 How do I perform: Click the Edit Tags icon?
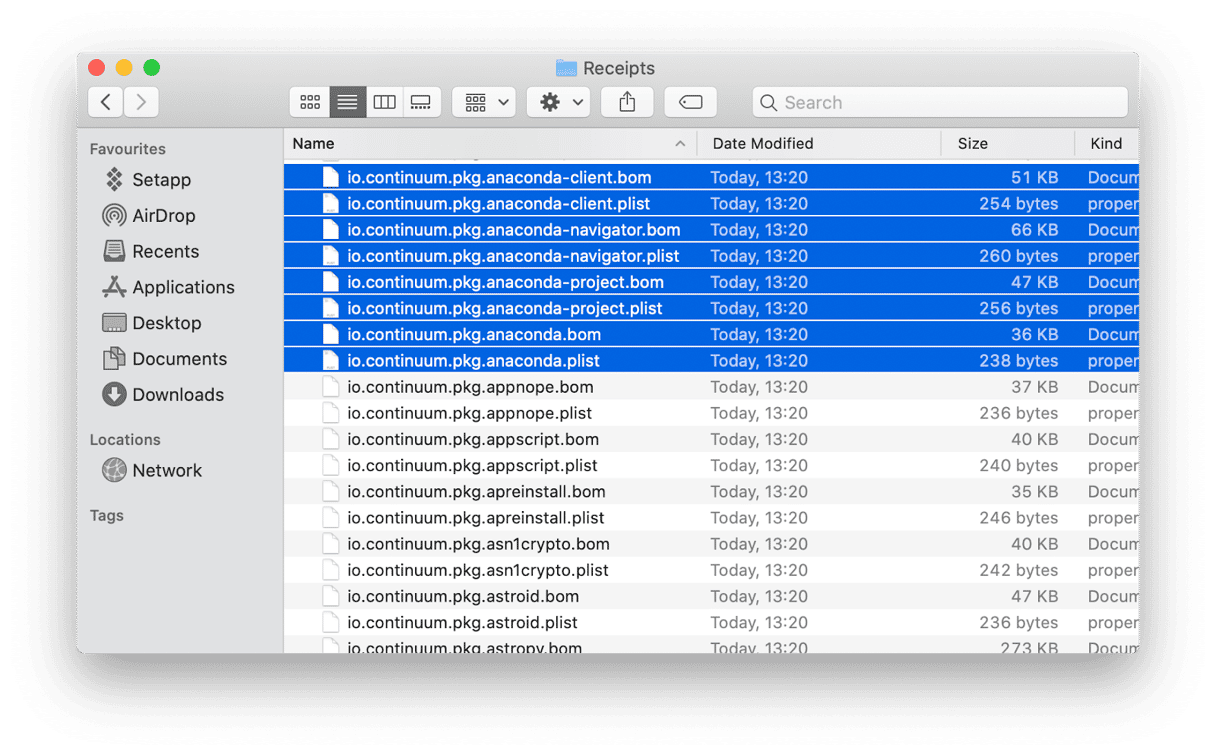tap(690, 102)
